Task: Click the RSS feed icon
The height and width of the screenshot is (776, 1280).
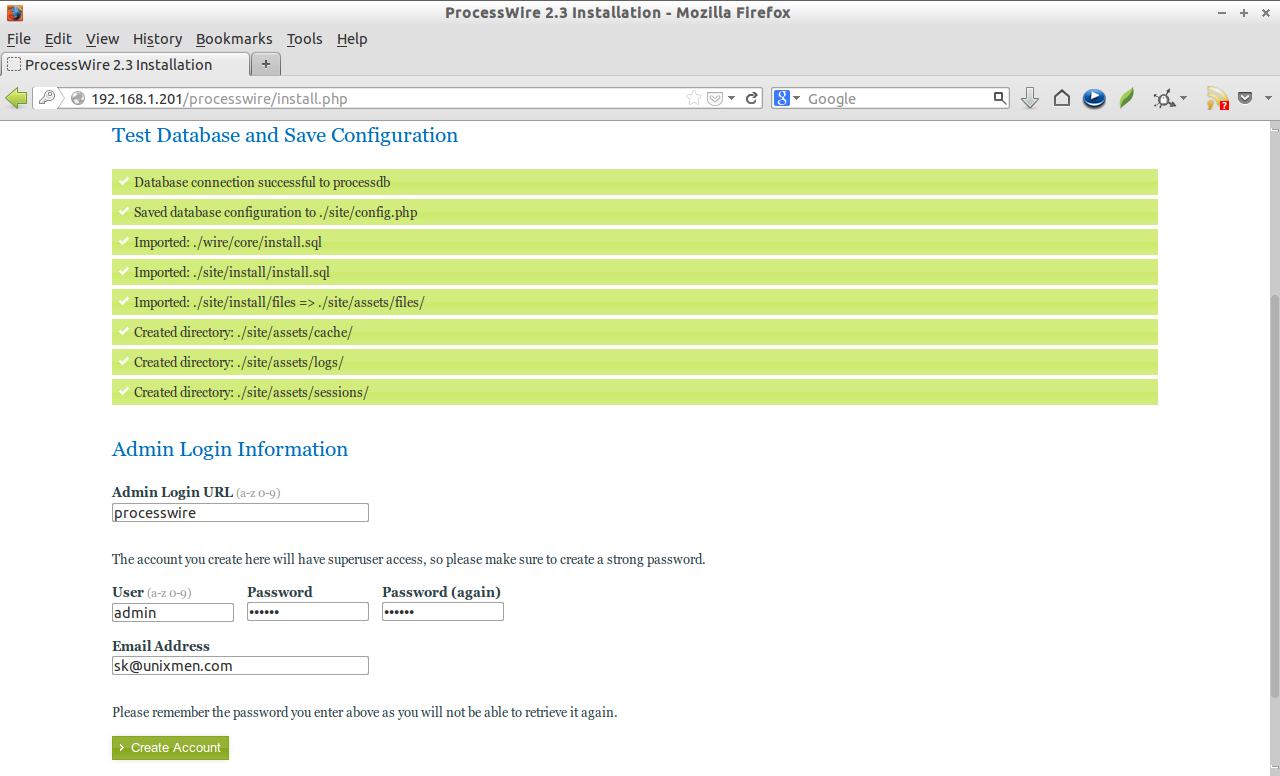Action: [1217, 98]
